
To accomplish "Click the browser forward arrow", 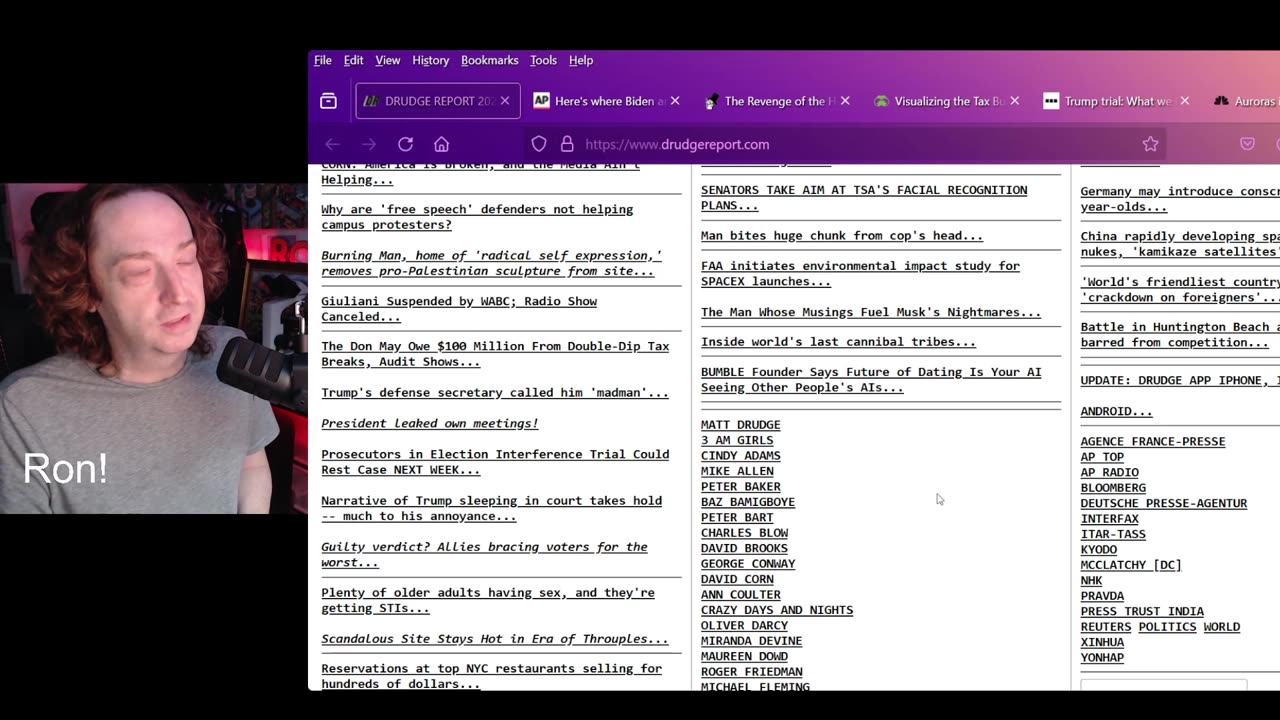I will click(369, 144).
